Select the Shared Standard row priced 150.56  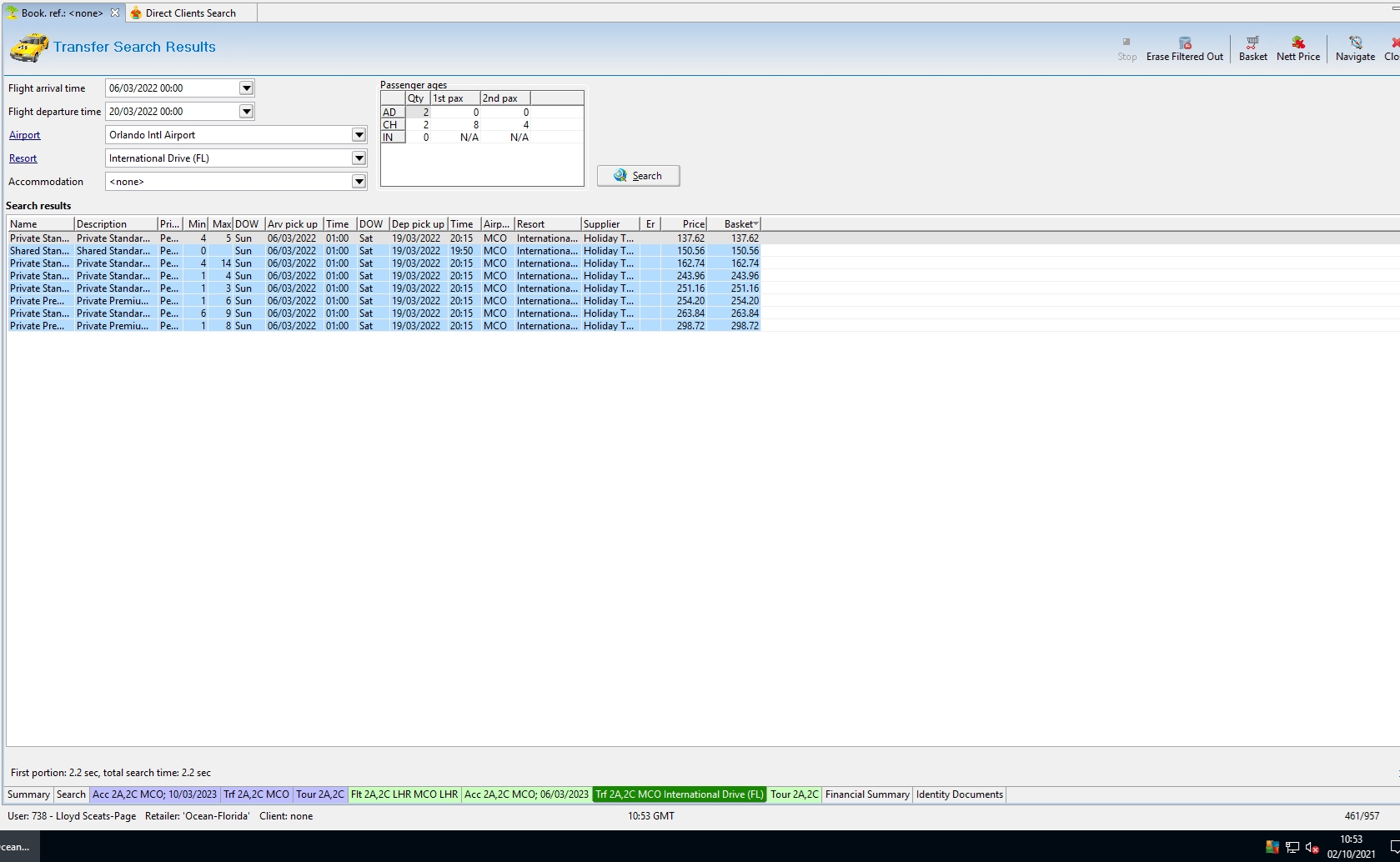(384, 251)
